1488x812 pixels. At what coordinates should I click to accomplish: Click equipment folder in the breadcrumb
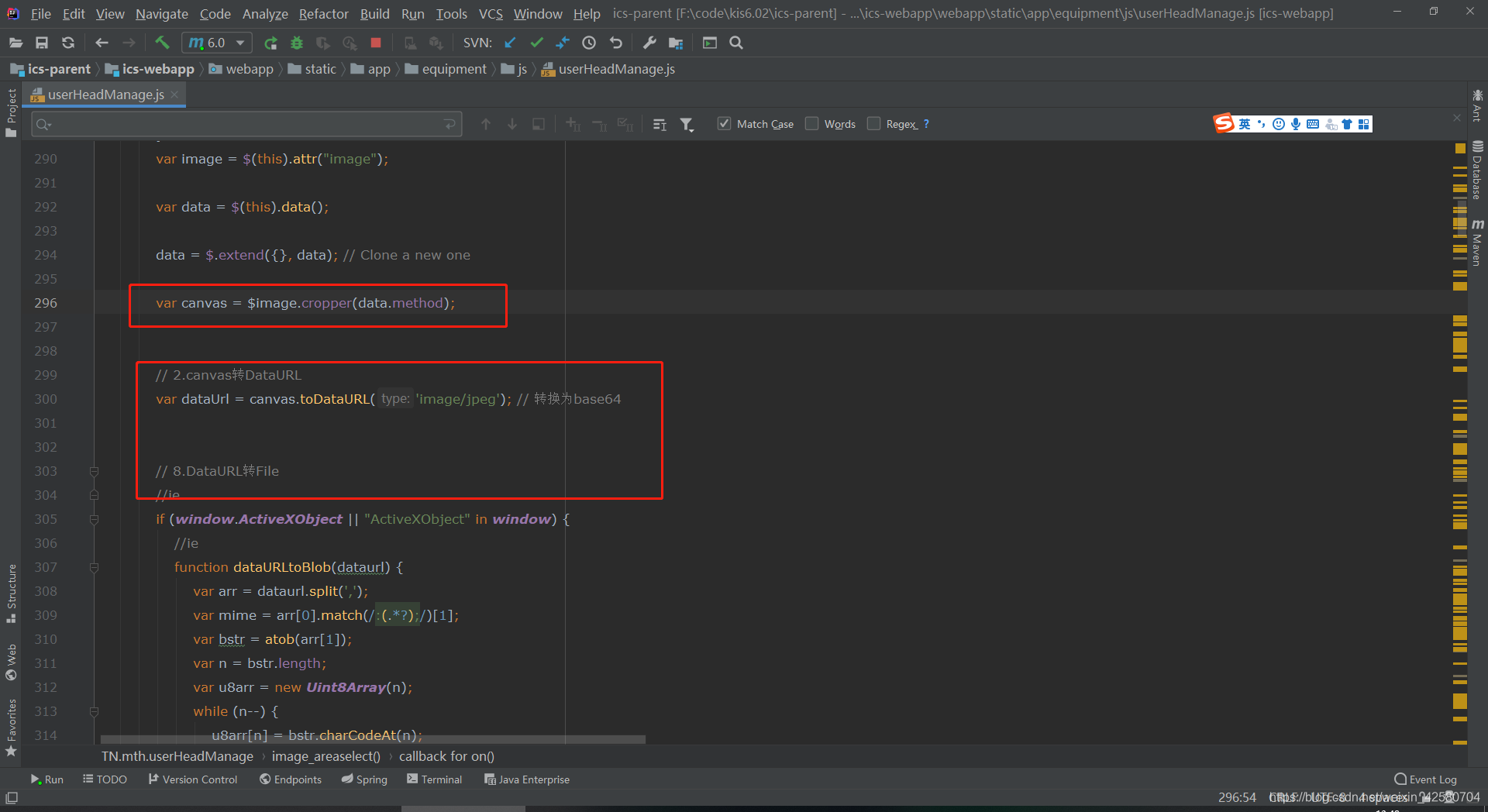click(446, 69)
